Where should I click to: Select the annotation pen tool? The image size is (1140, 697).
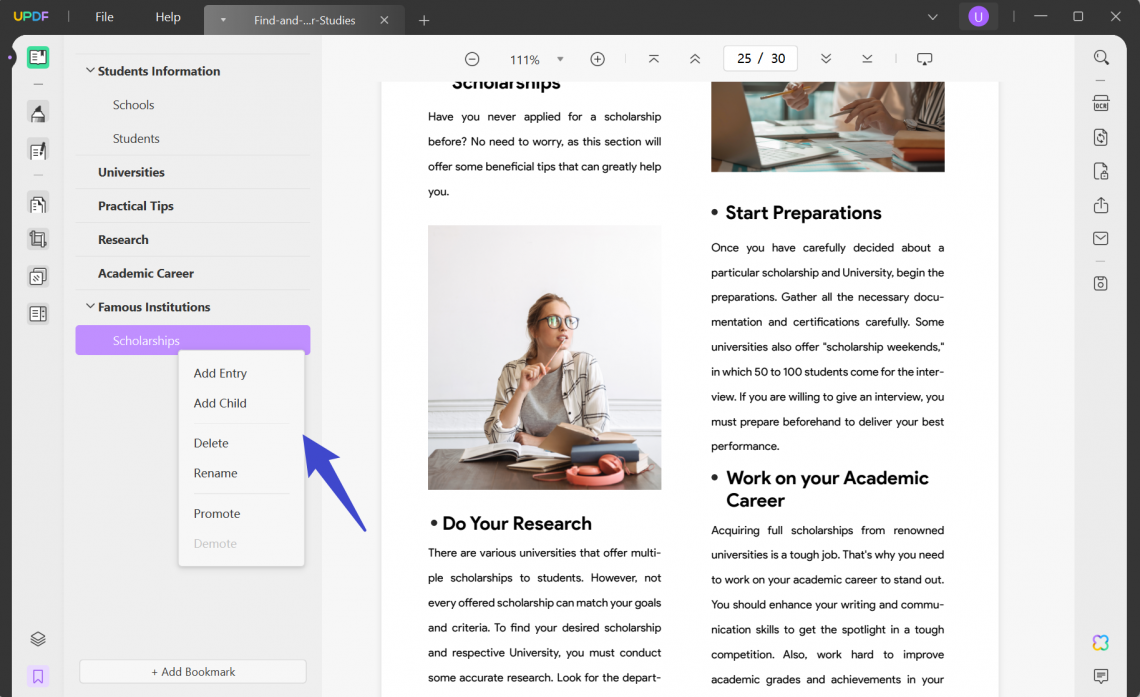(38, 113)
